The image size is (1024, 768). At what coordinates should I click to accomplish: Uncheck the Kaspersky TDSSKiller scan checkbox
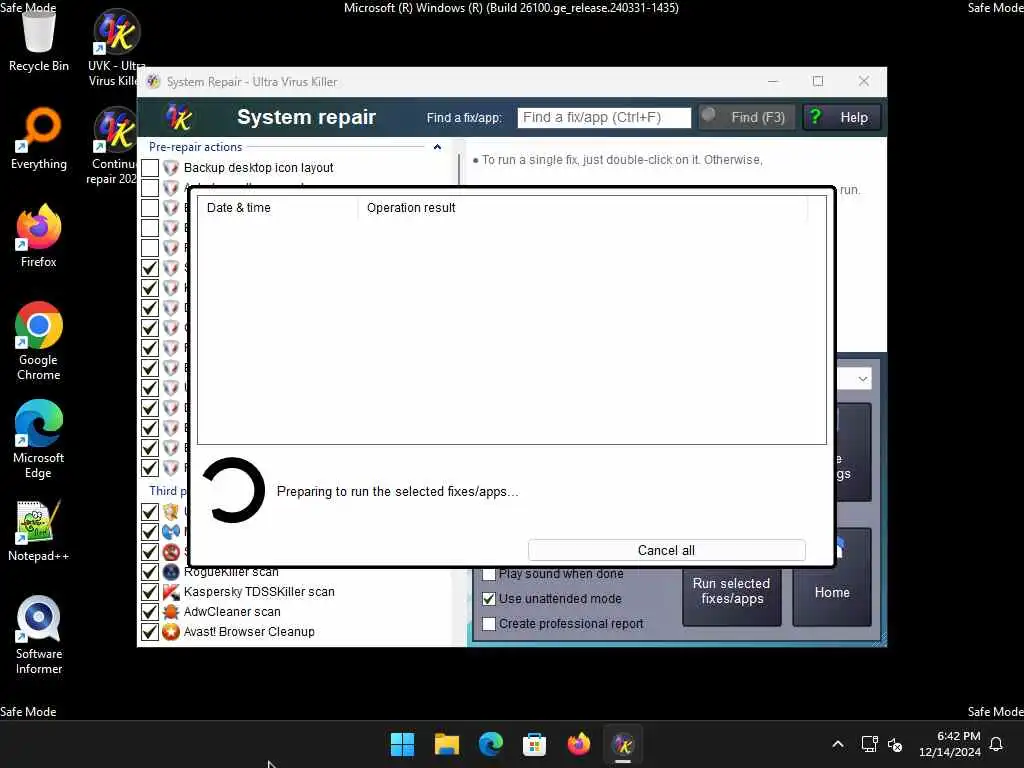pos(150,592)
